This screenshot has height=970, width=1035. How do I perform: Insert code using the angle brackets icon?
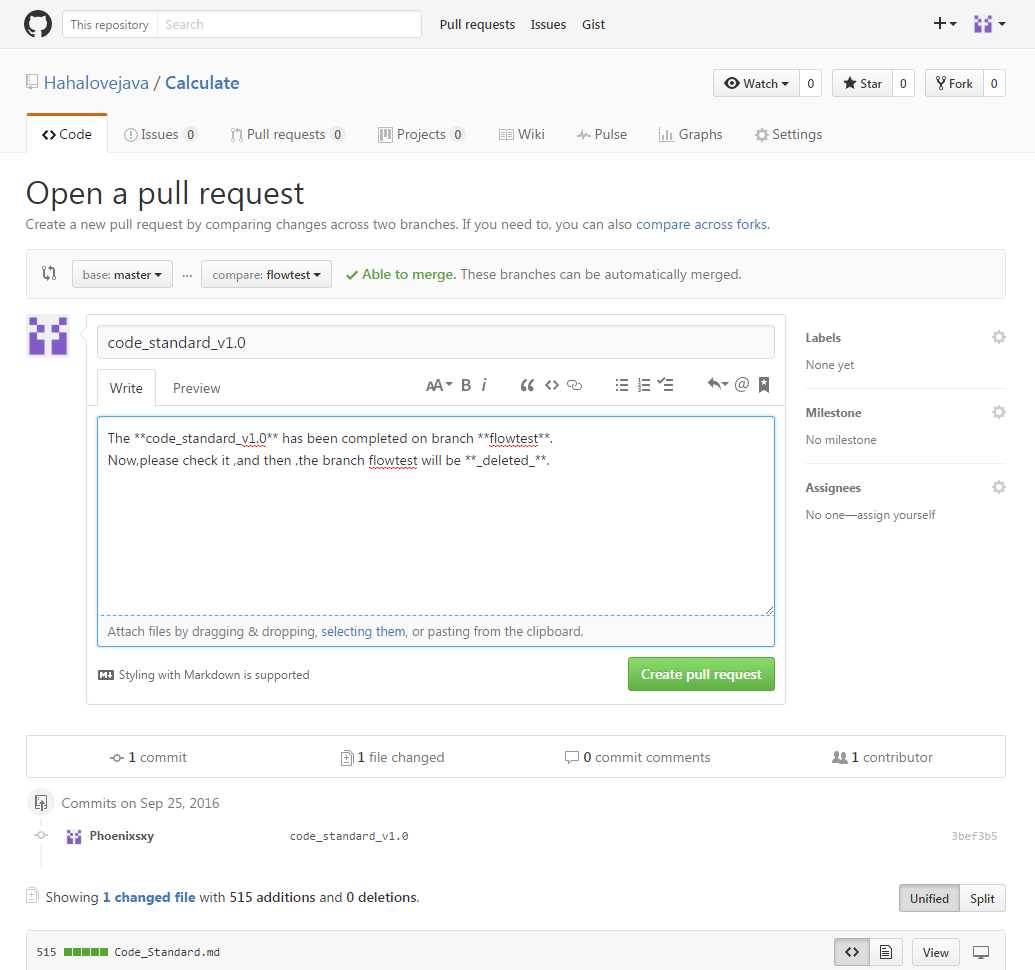pyautogui.click(x=552, y=385)
